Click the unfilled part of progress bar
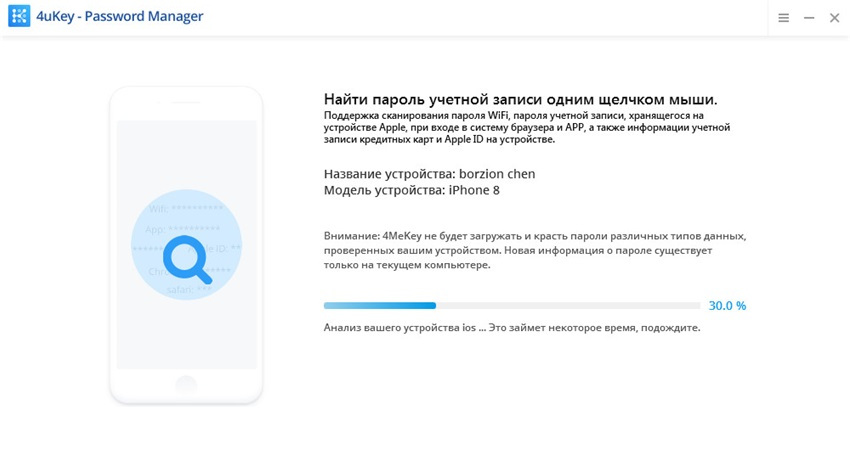Viewport: 850px width, 472px height. point(568,306)
